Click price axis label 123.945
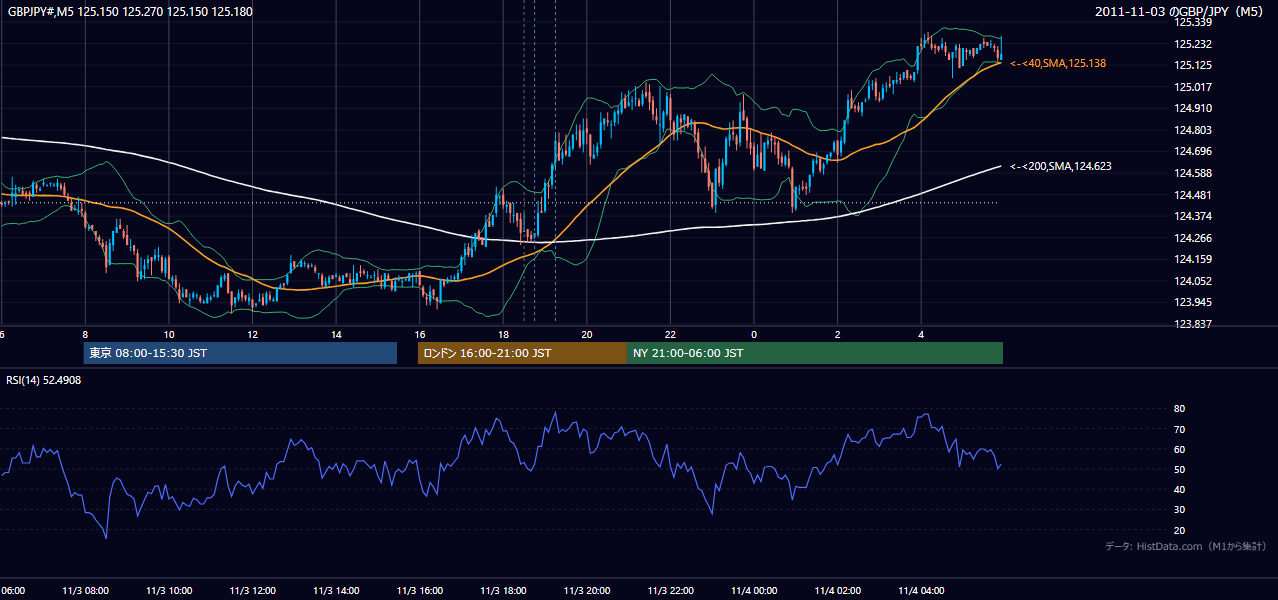 (x=1193, y=302)
